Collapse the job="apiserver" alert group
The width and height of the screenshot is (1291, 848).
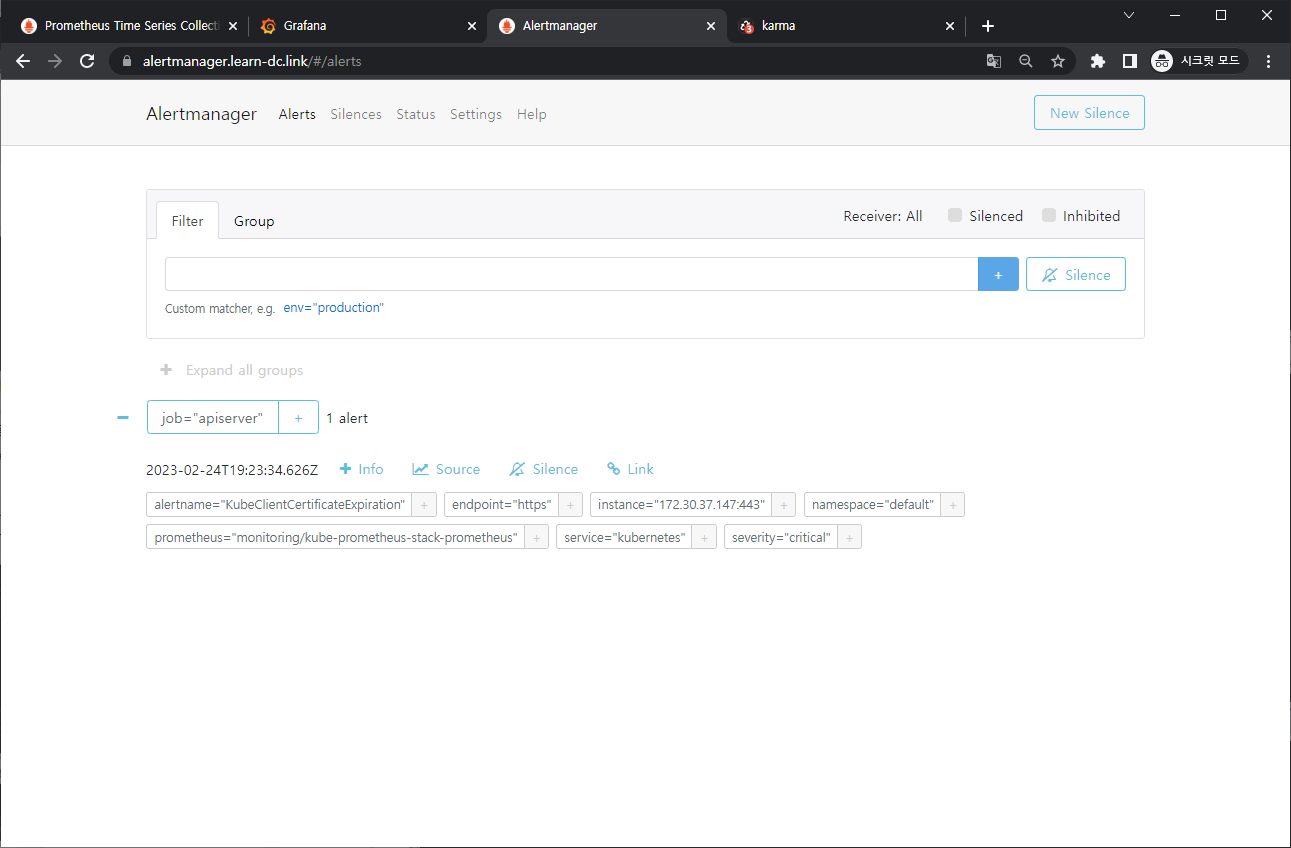[123, 418]
